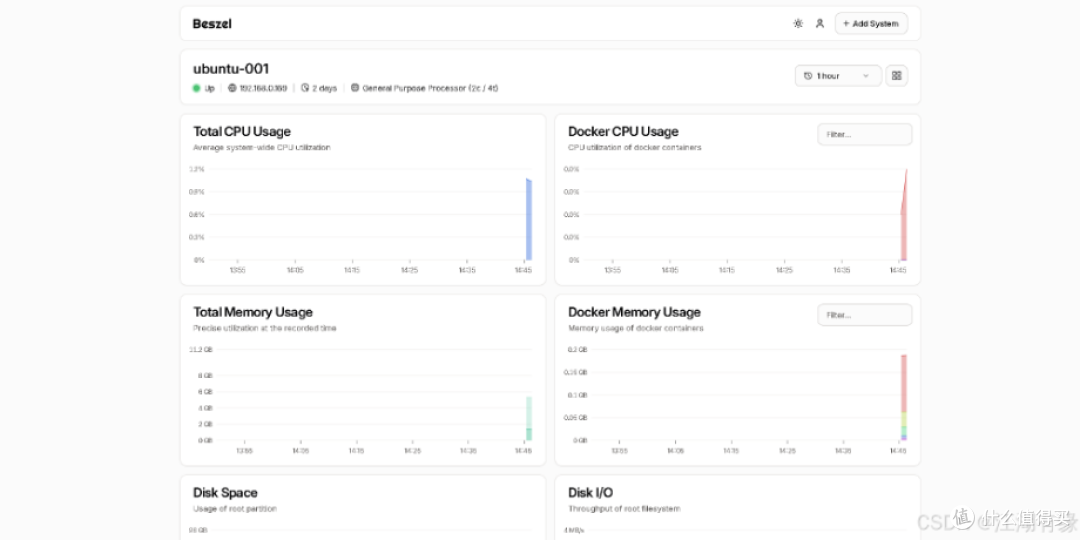
Task: Click the Total CPU Usage heading
Action: 242,132
